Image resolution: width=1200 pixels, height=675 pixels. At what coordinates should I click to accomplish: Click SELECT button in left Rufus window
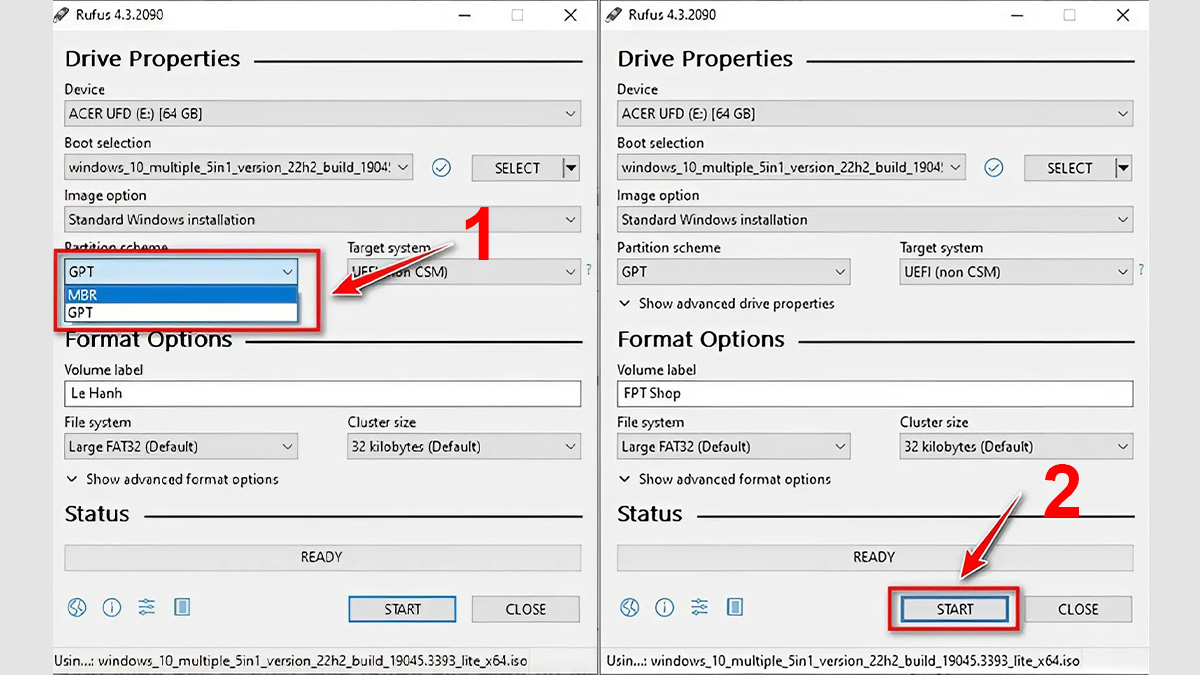(517, 168)
